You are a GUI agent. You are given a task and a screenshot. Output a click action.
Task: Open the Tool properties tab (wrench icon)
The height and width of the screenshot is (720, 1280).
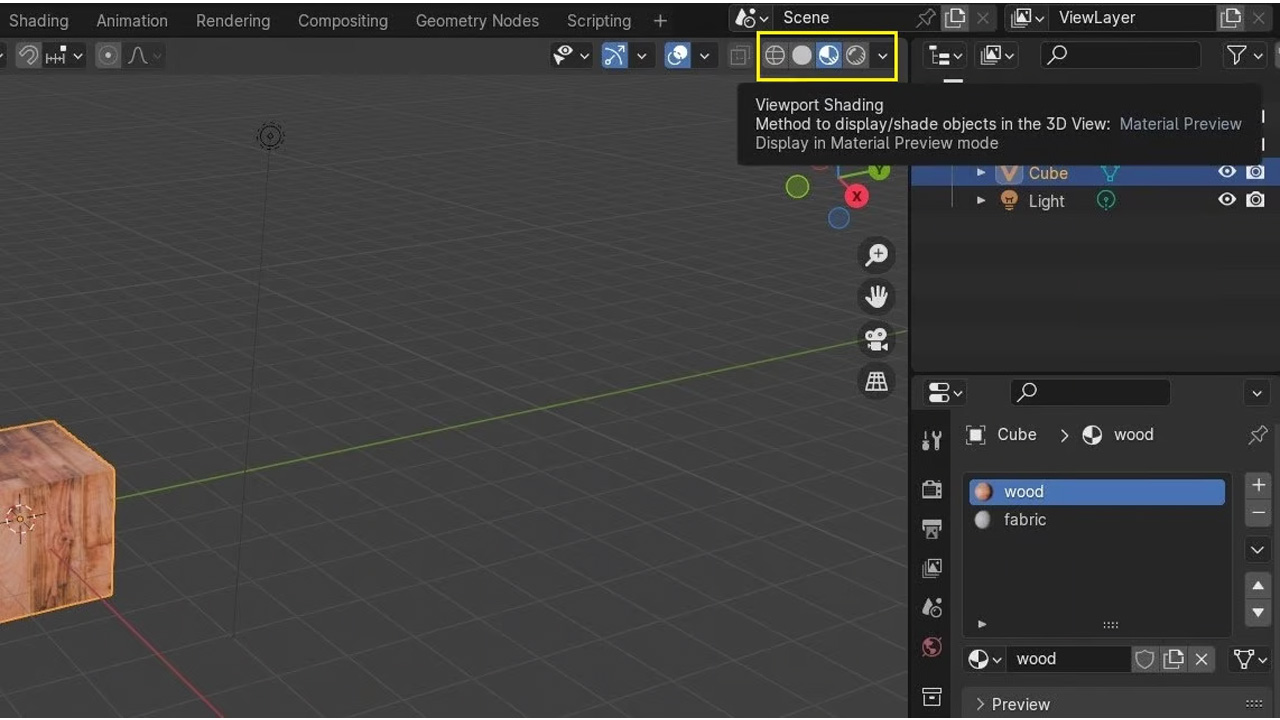point(932,440)
